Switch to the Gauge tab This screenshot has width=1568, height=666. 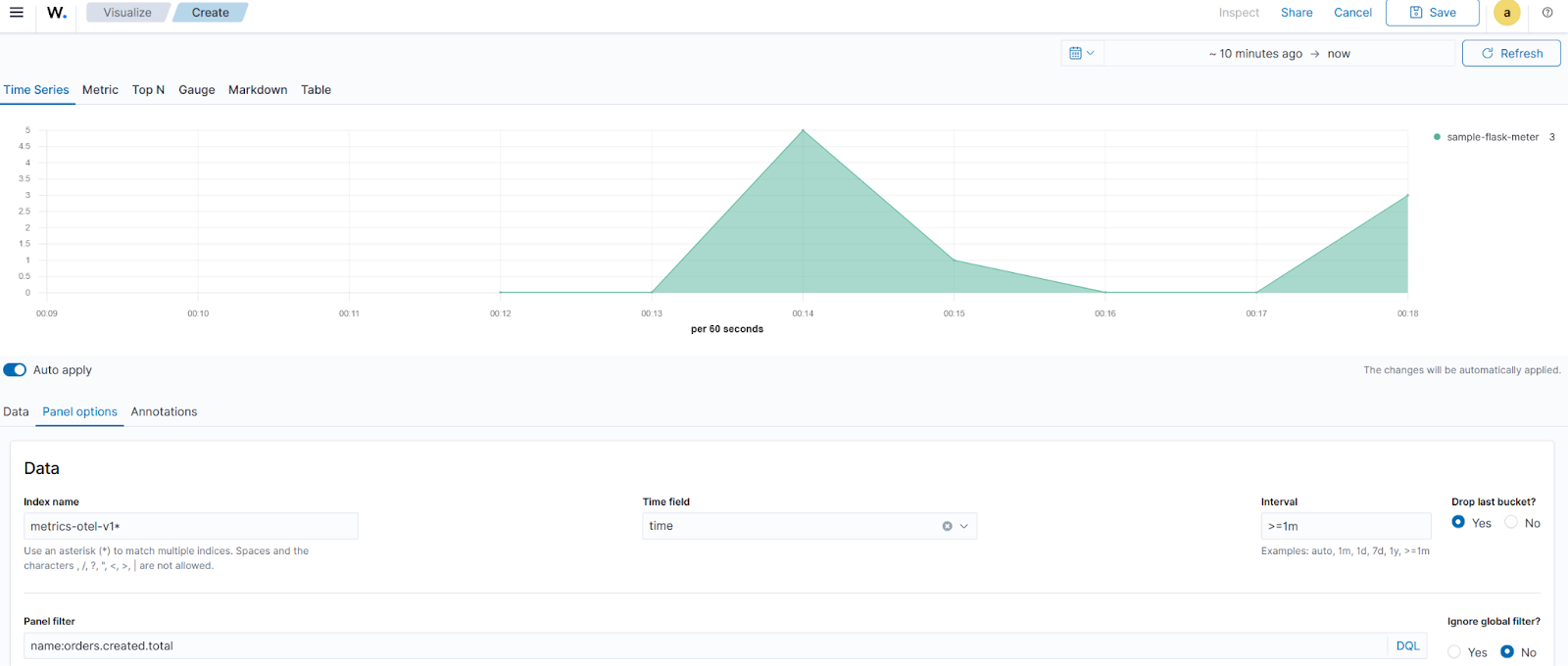[196, 90]
